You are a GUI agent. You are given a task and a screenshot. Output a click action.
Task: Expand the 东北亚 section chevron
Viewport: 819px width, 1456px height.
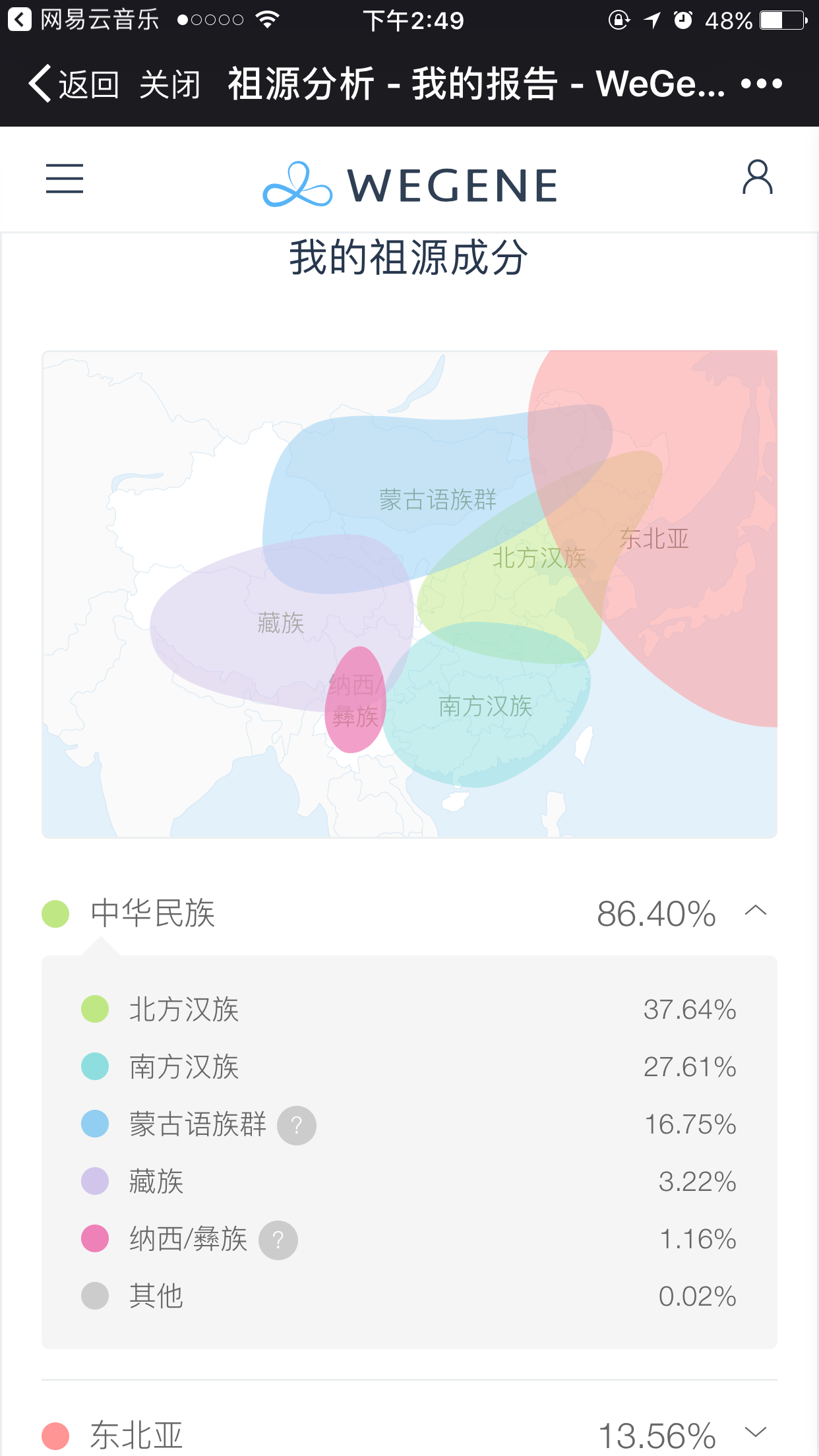tap(756, 1432)
